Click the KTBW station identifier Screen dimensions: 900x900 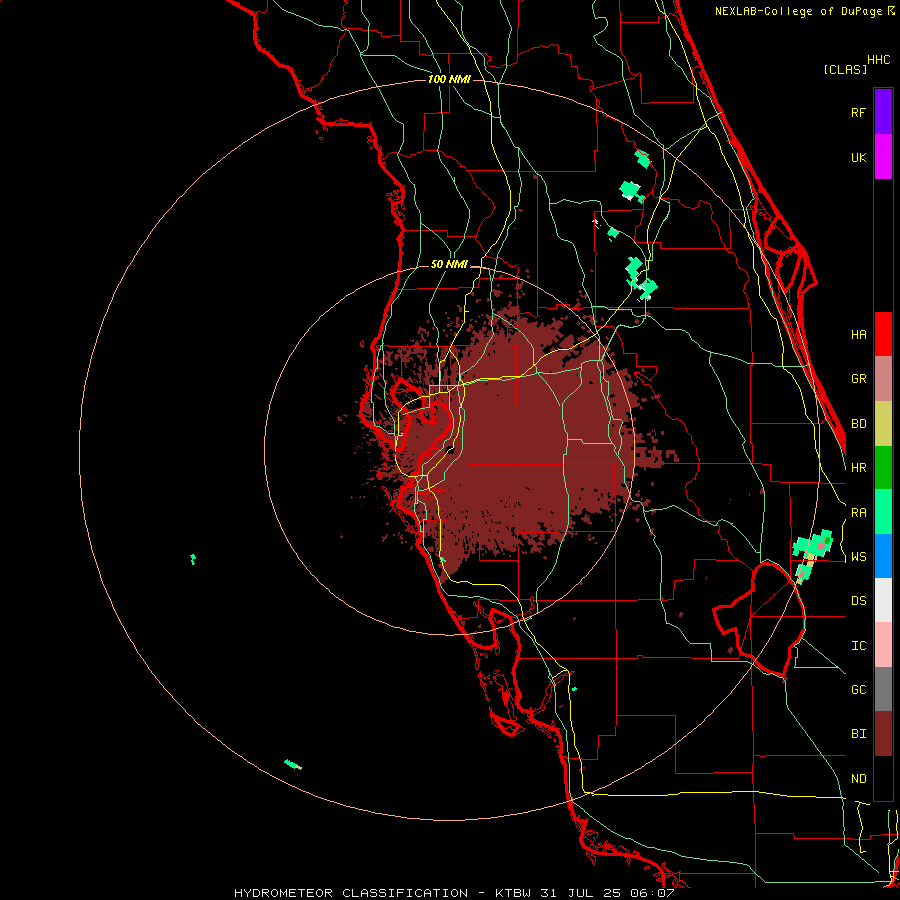(513, 893)
